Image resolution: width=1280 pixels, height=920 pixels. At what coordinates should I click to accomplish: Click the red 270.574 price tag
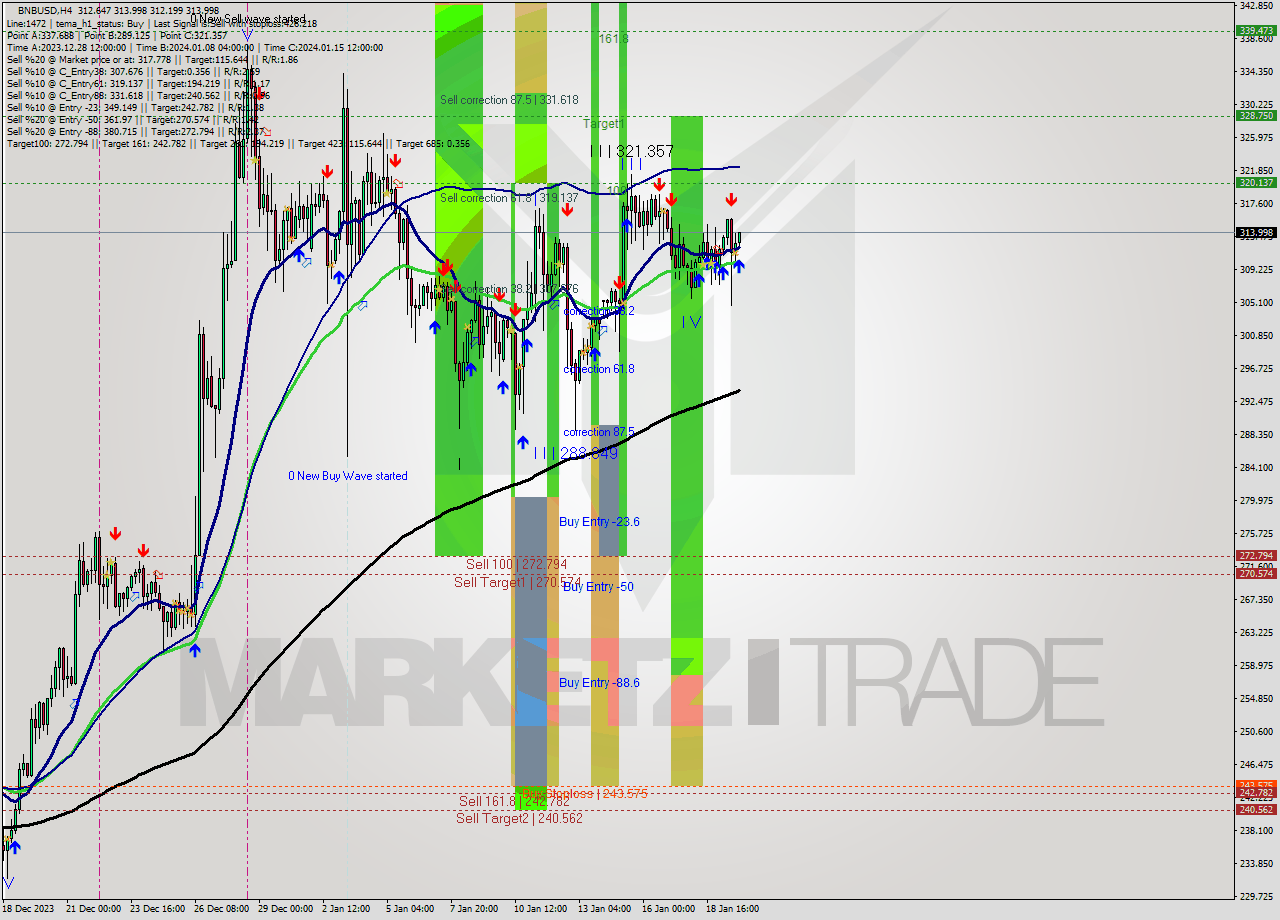[x=1256, y=573]
